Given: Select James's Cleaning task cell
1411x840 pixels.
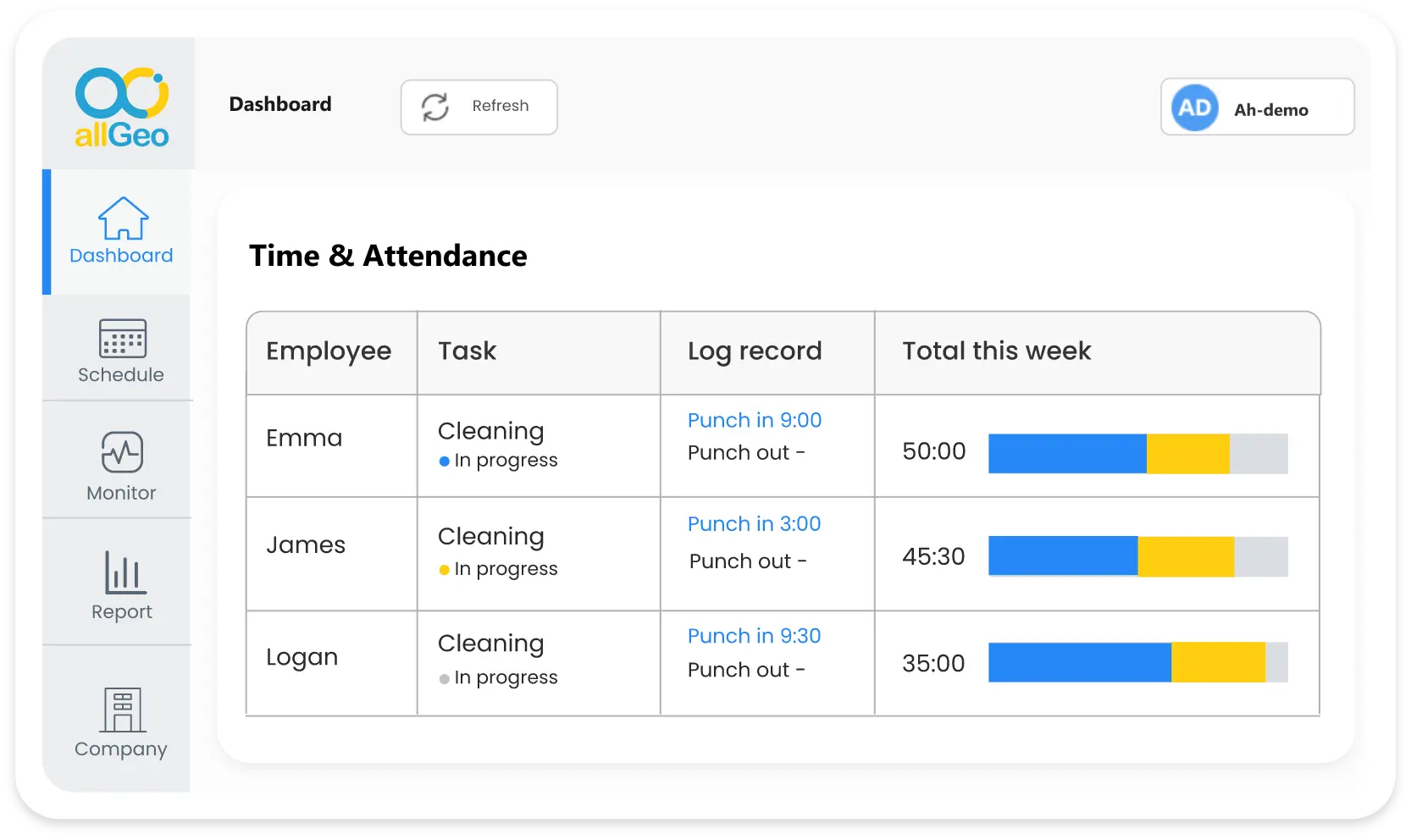Looking at the screenshot, I should [490, 537].
